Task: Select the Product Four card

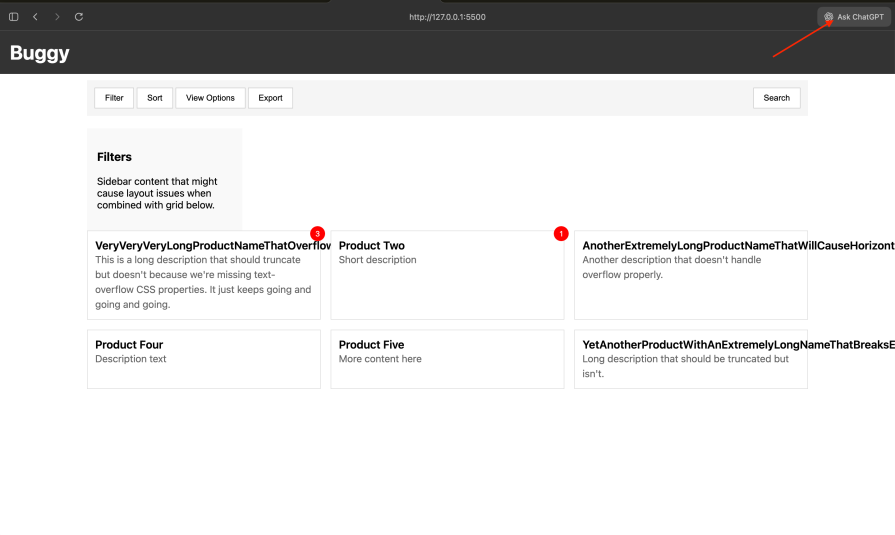Action: tap(204, 359)
